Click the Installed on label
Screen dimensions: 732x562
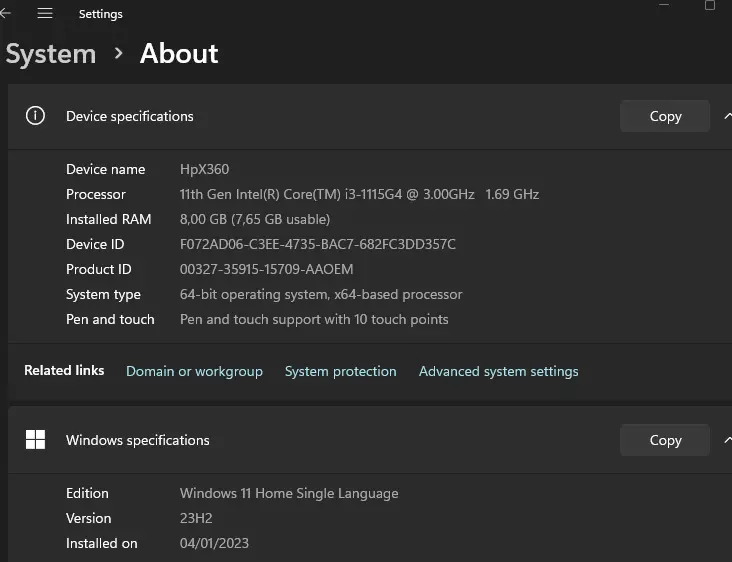[102, 543]
